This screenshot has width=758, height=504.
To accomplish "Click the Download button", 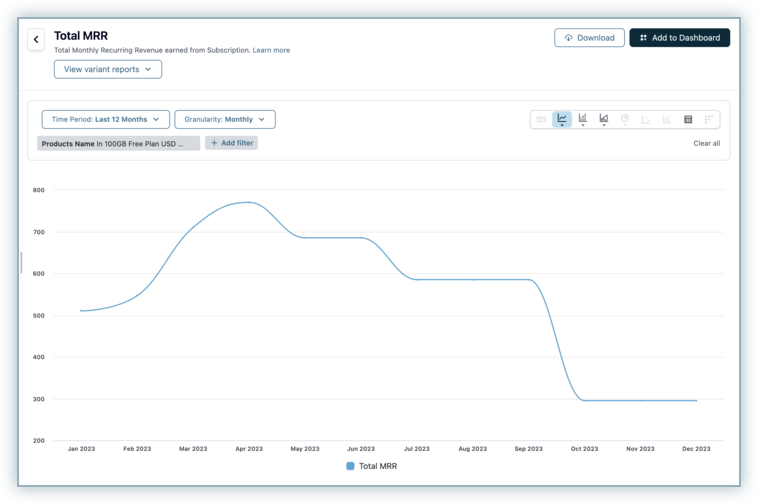I will 589,38.
